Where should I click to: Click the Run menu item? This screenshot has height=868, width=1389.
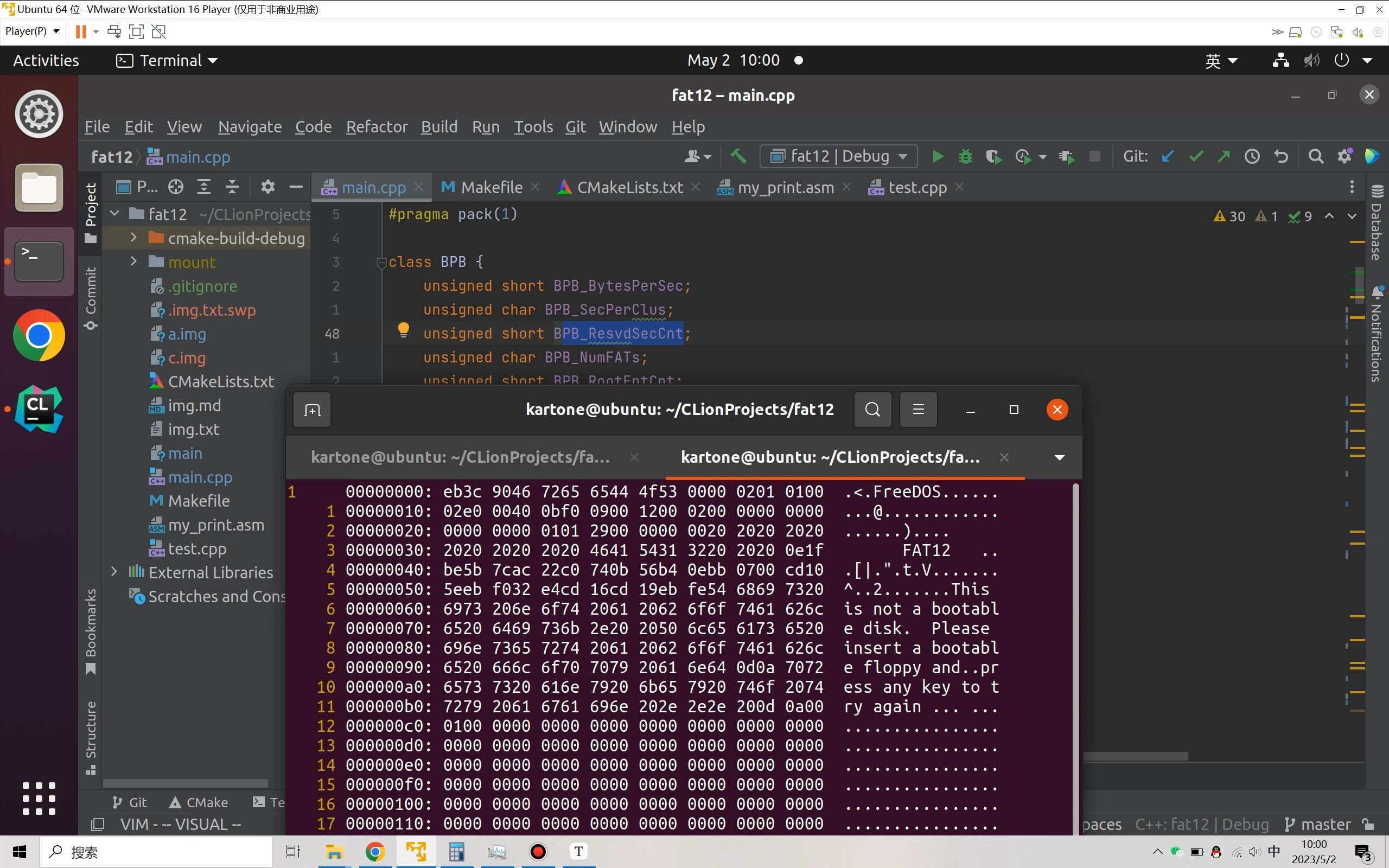click(x=485, y=126)
